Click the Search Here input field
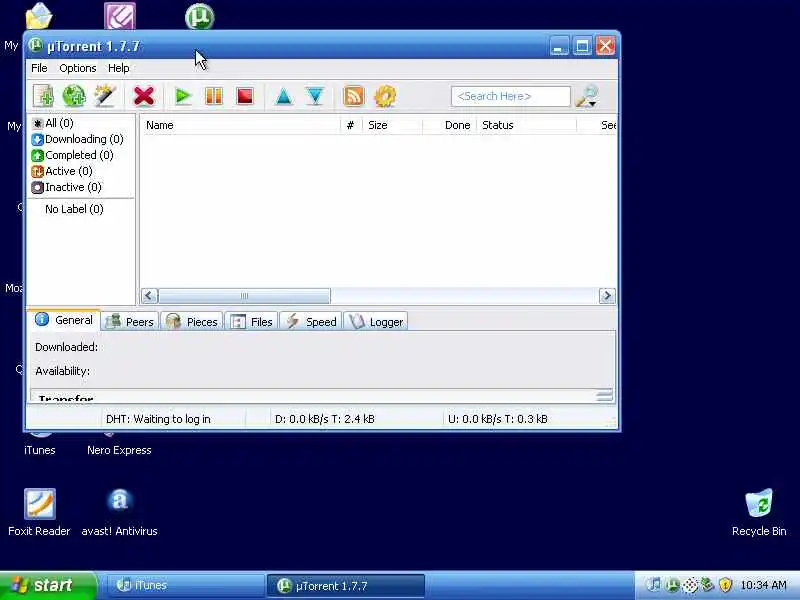Screen dimensions: 800x600 click(x=510, y=96)
